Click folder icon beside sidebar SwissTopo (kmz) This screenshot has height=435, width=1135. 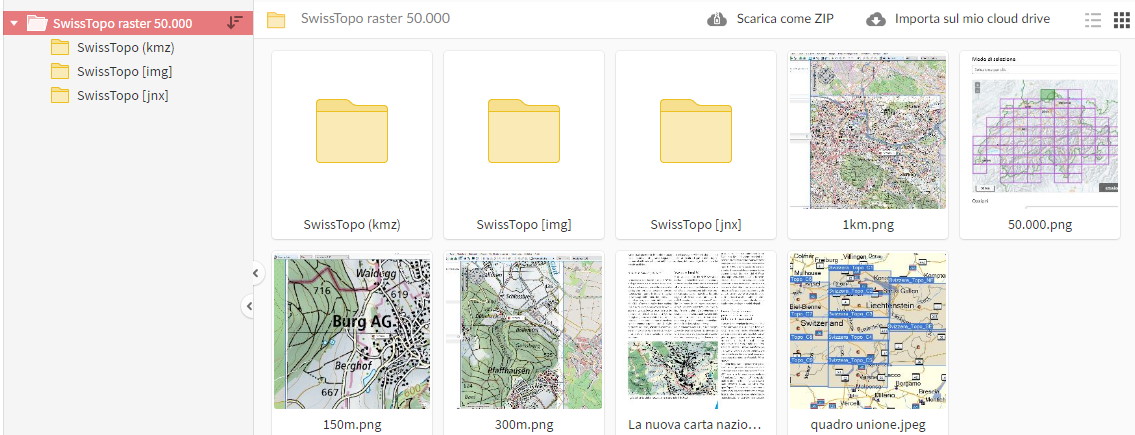tap(60, 48)
